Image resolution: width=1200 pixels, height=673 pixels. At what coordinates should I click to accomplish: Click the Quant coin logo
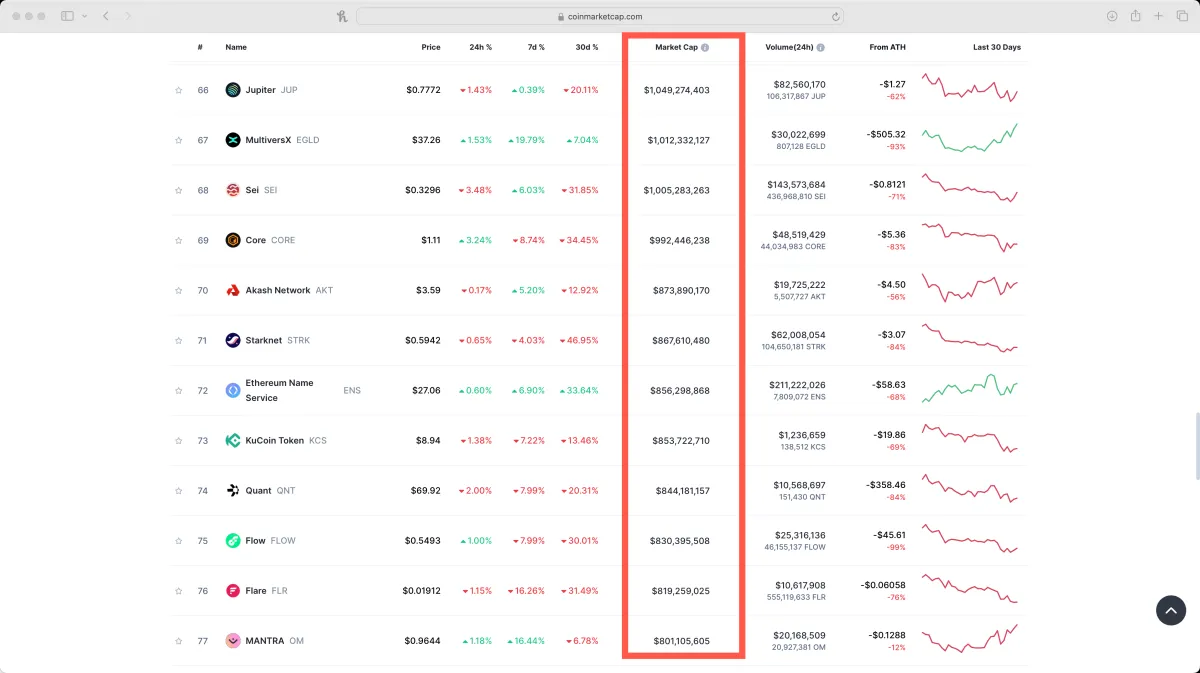233,490
